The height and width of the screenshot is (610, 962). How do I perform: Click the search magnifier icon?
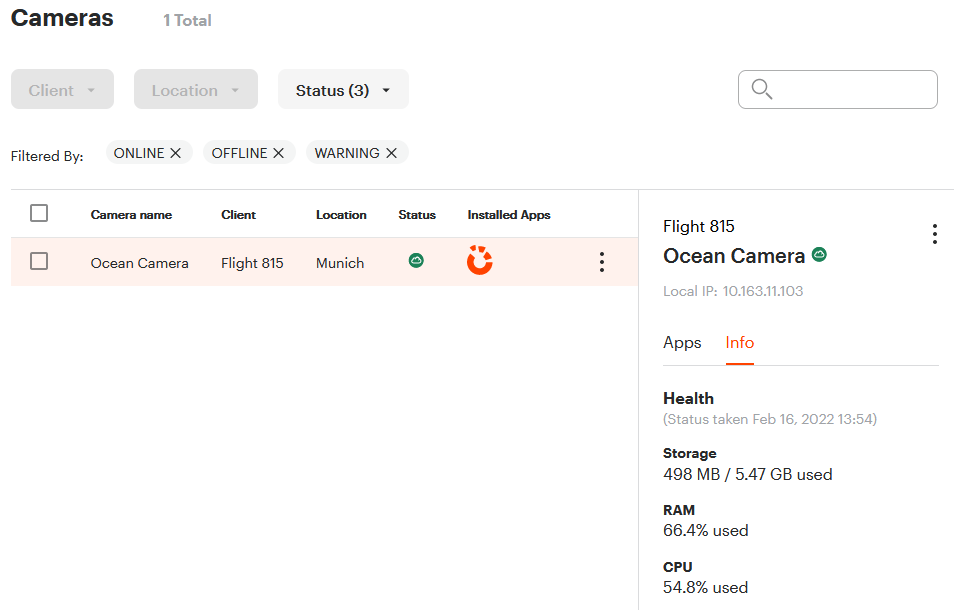761,90
